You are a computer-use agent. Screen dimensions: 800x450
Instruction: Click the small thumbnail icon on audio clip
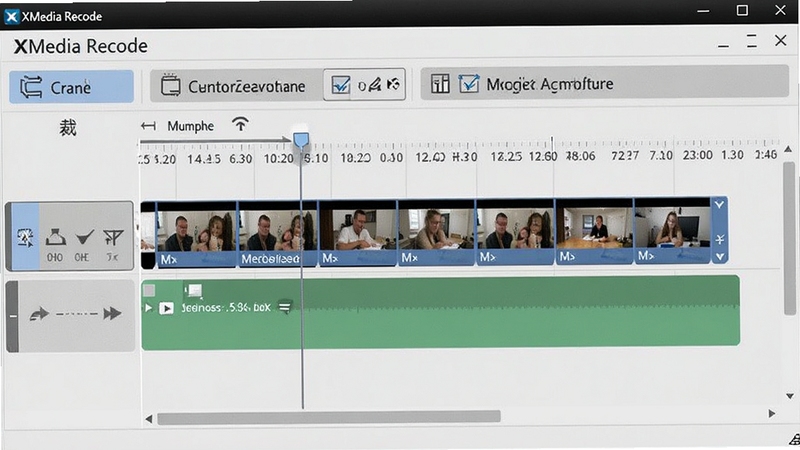[x=194, y=290]
